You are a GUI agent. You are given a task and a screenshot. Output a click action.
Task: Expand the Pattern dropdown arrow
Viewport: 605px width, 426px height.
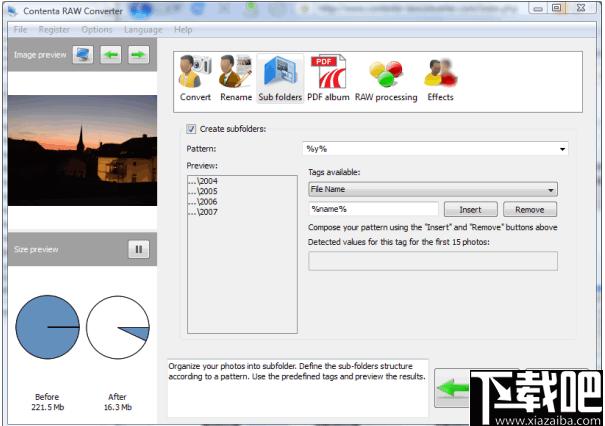pyautogui.click(x=563, y=149)
